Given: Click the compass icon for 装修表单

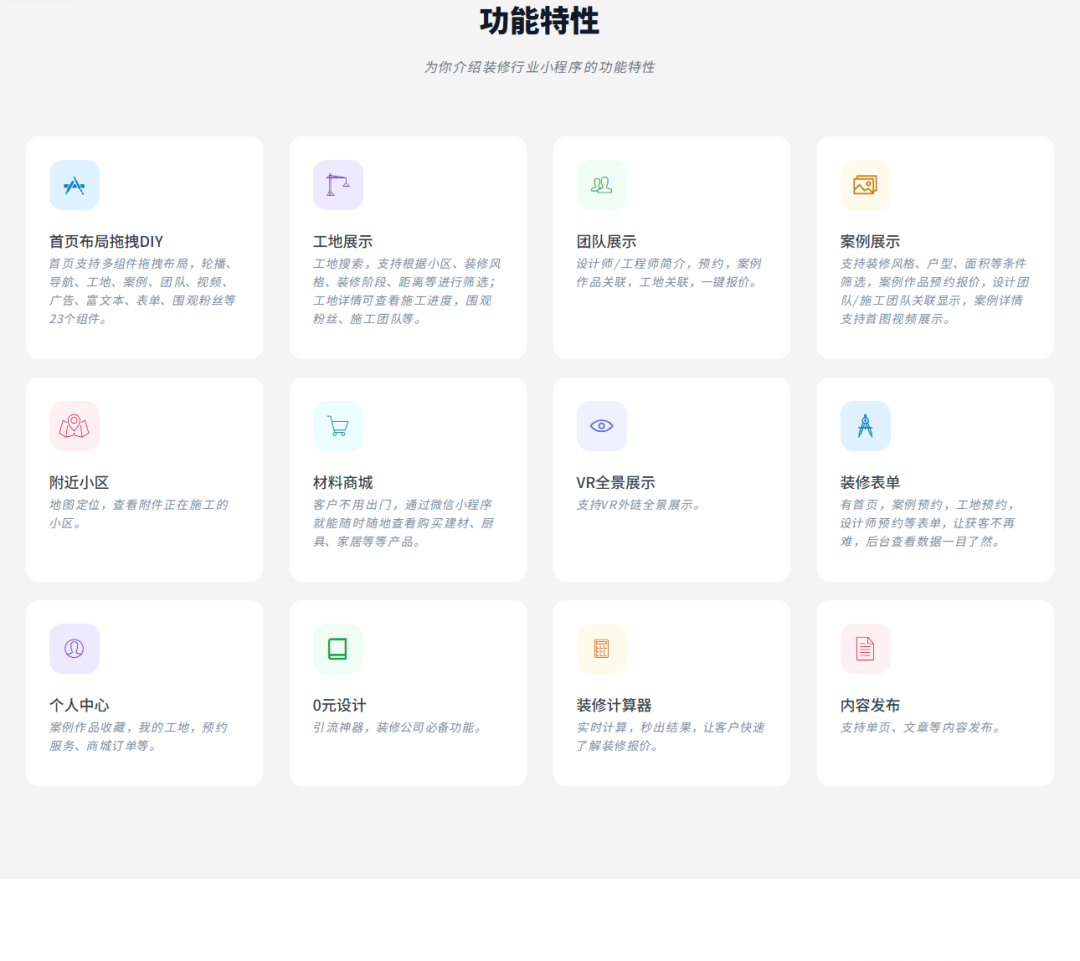Looking at the screenshot, I should click(866, 426).
